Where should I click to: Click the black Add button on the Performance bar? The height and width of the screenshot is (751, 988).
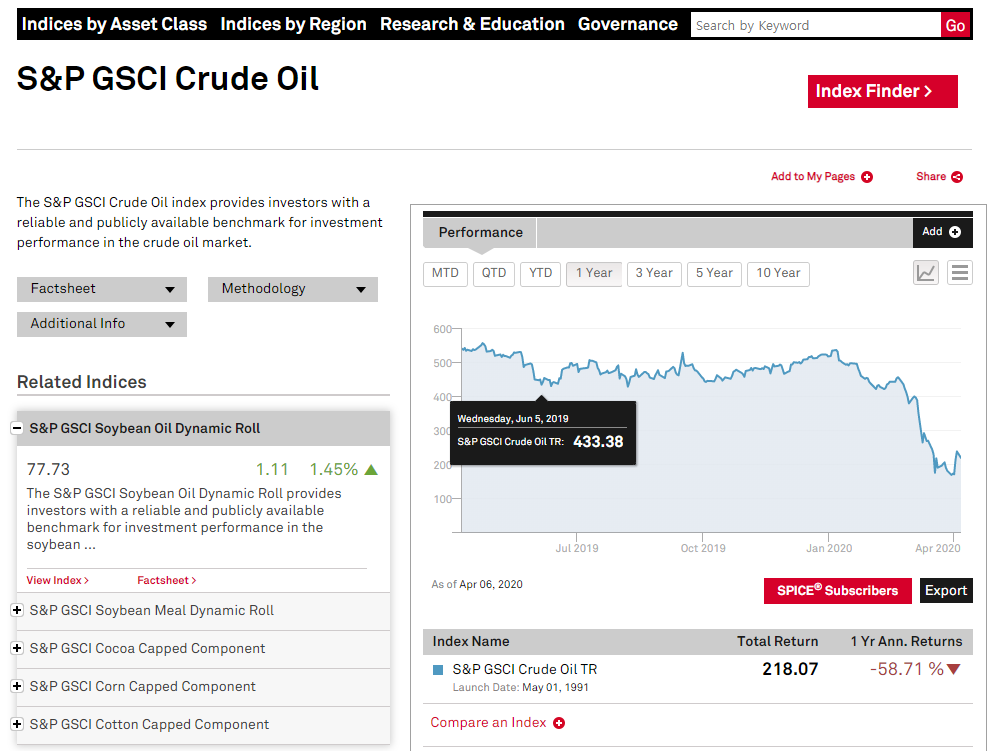pos(942,232)
